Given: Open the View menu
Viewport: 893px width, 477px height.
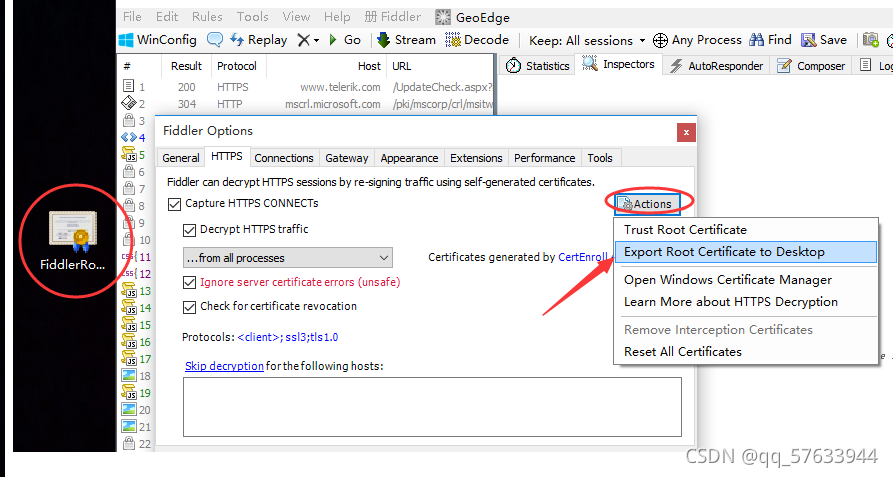Looking at the screenshot, I should (296, 17).
